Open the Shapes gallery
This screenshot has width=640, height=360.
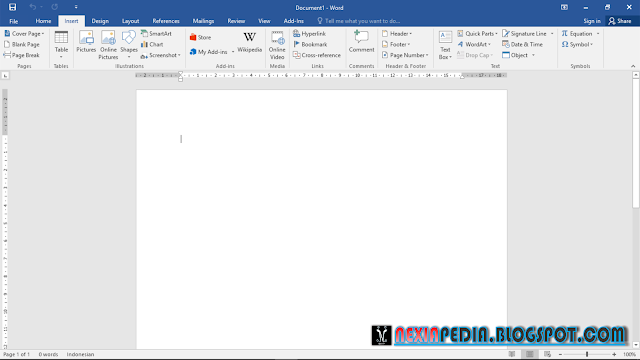[x=129, y=44]
